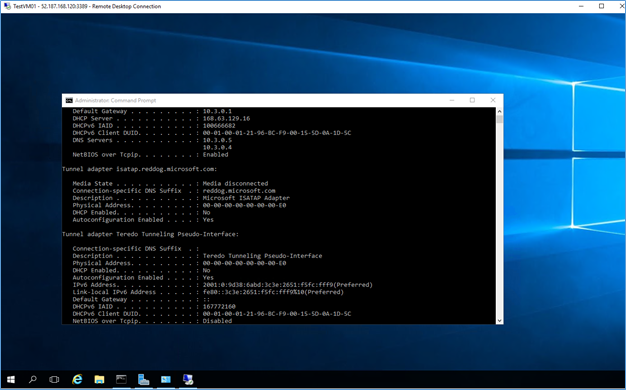Click the TestVM01 Remote Desktop title text
The image size is (626, 390).
click(87, 6)
